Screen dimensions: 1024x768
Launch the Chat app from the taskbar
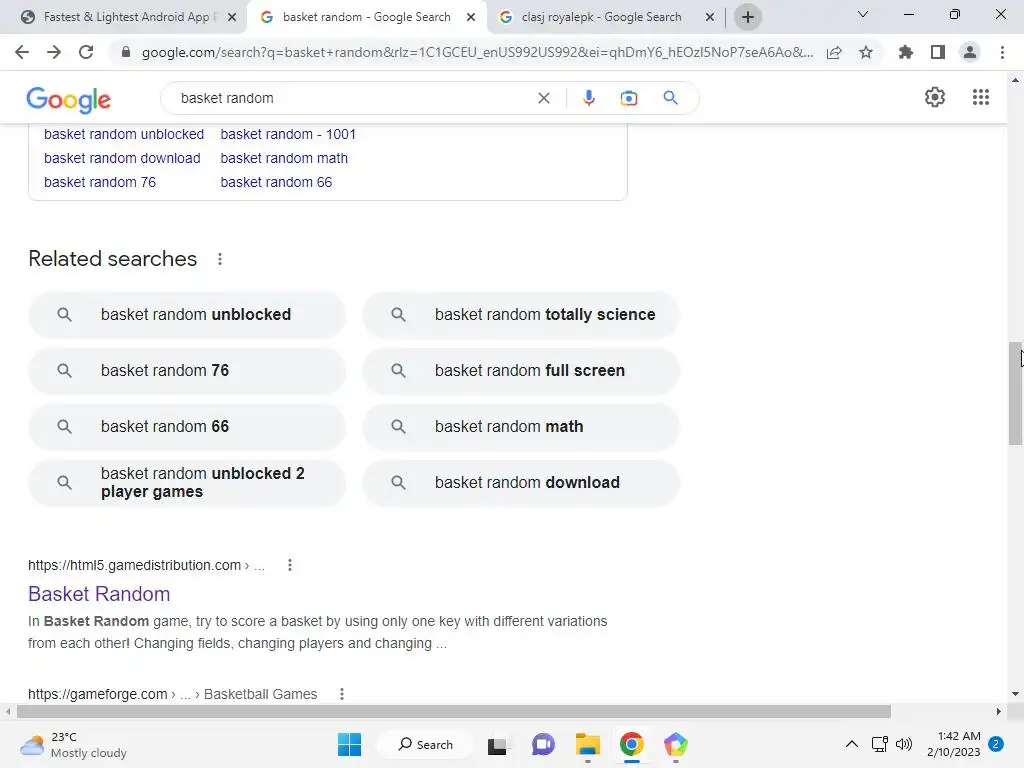tap(543, 744)
